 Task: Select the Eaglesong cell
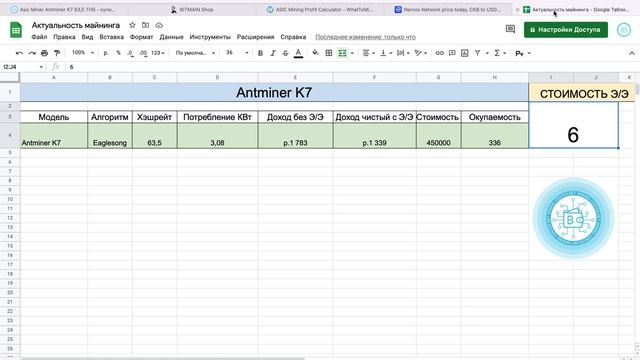click(x=109, y=136)
